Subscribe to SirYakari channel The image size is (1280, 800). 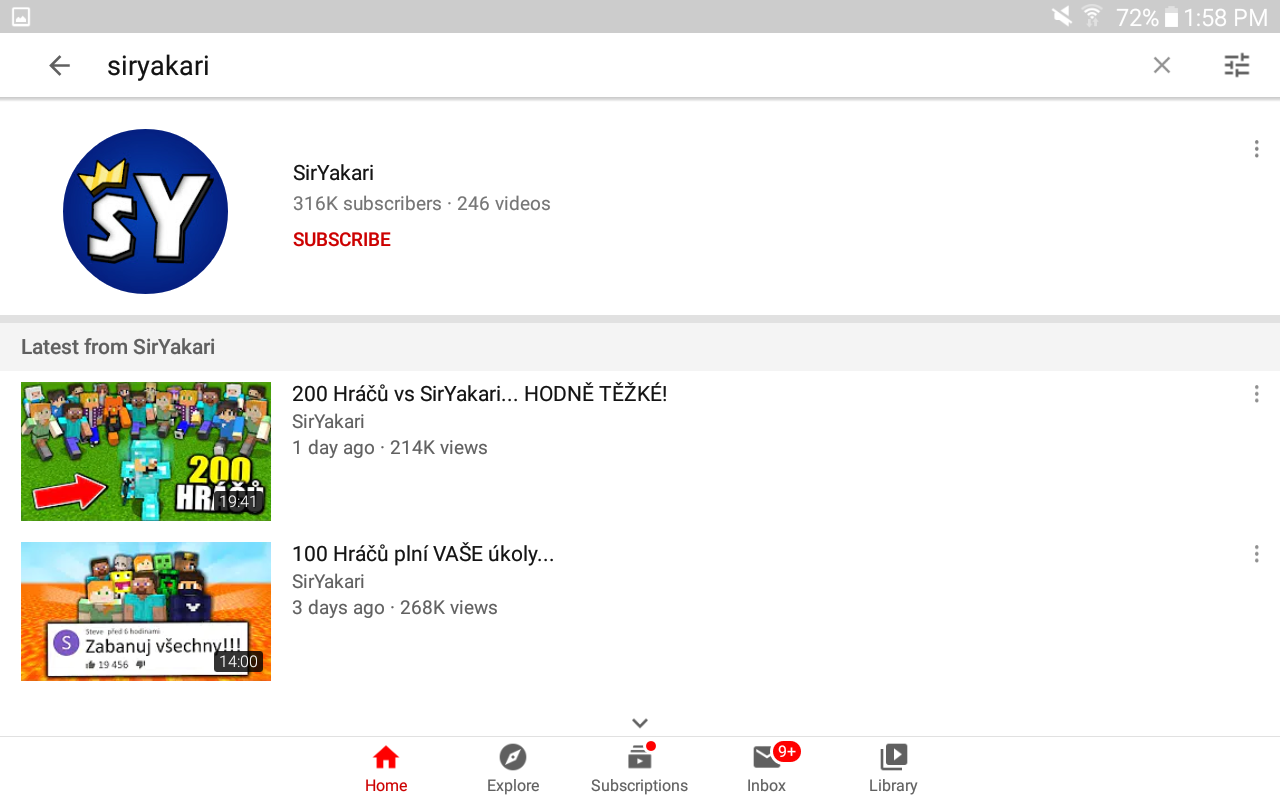342,240
